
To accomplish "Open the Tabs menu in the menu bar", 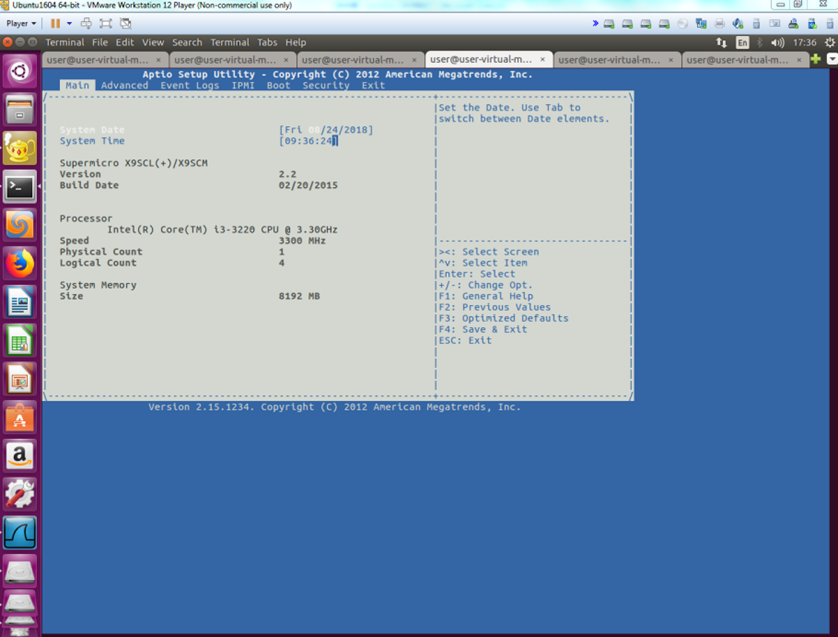I will [x=267, y=43].
